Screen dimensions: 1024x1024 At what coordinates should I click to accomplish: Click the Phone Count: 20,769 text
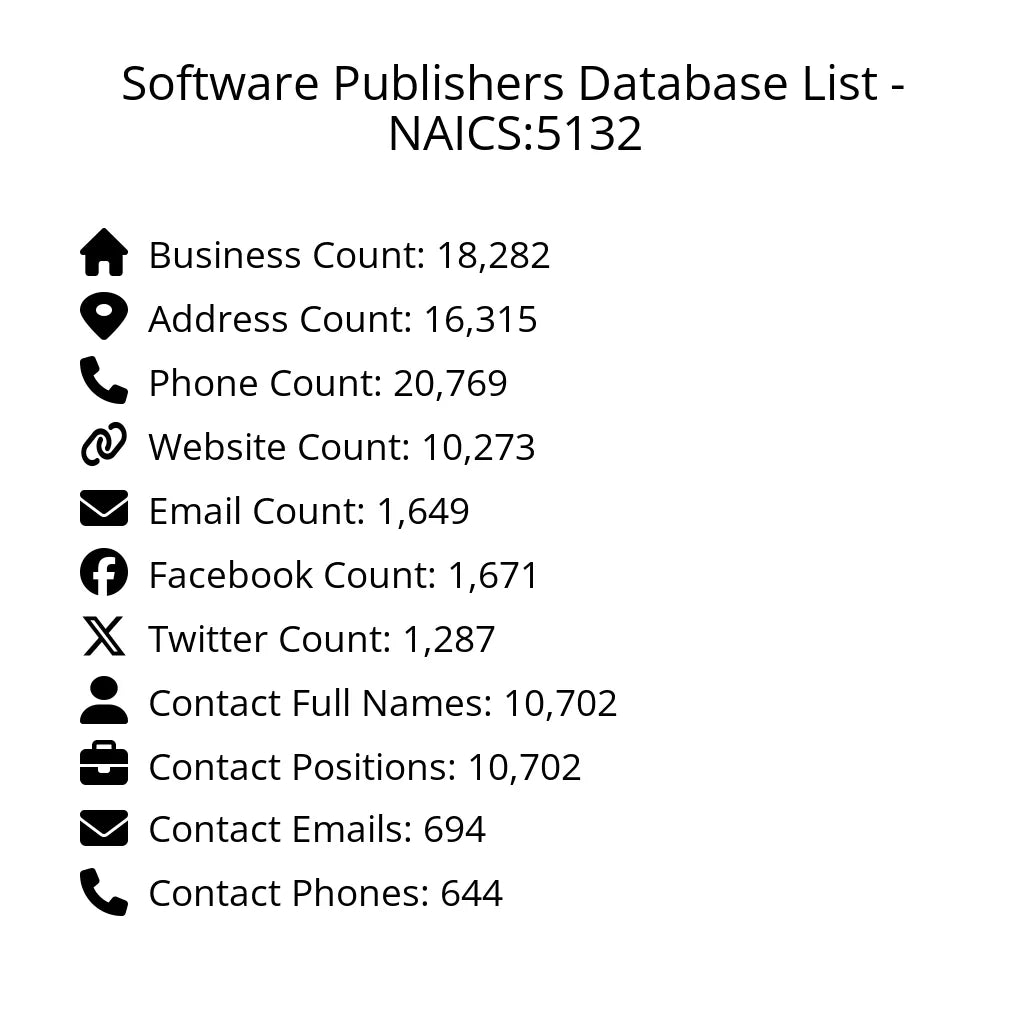coord(328,383)
